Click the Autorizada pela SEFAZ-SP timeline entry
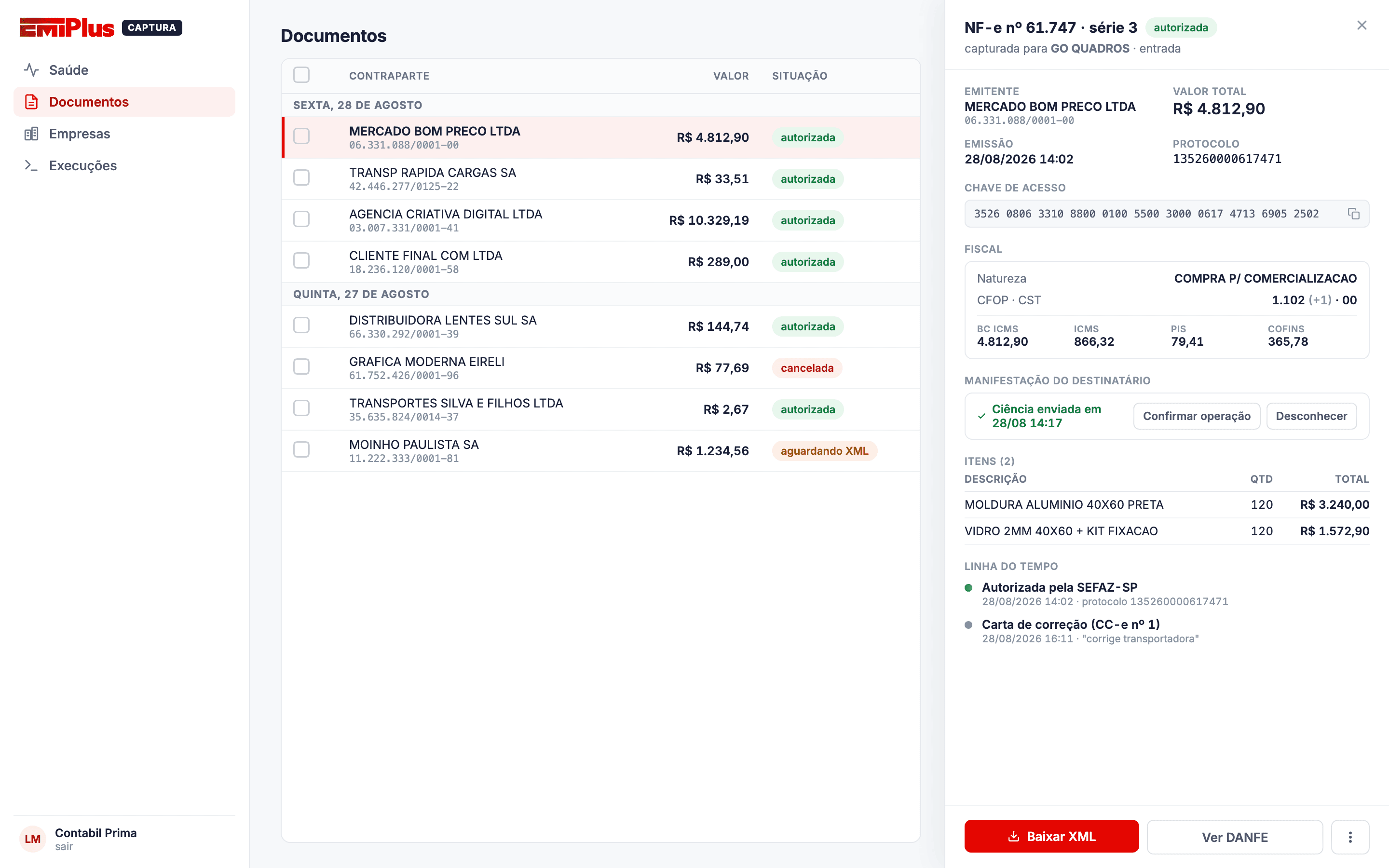This screenshot has width=1389, height=868. 1096,594
